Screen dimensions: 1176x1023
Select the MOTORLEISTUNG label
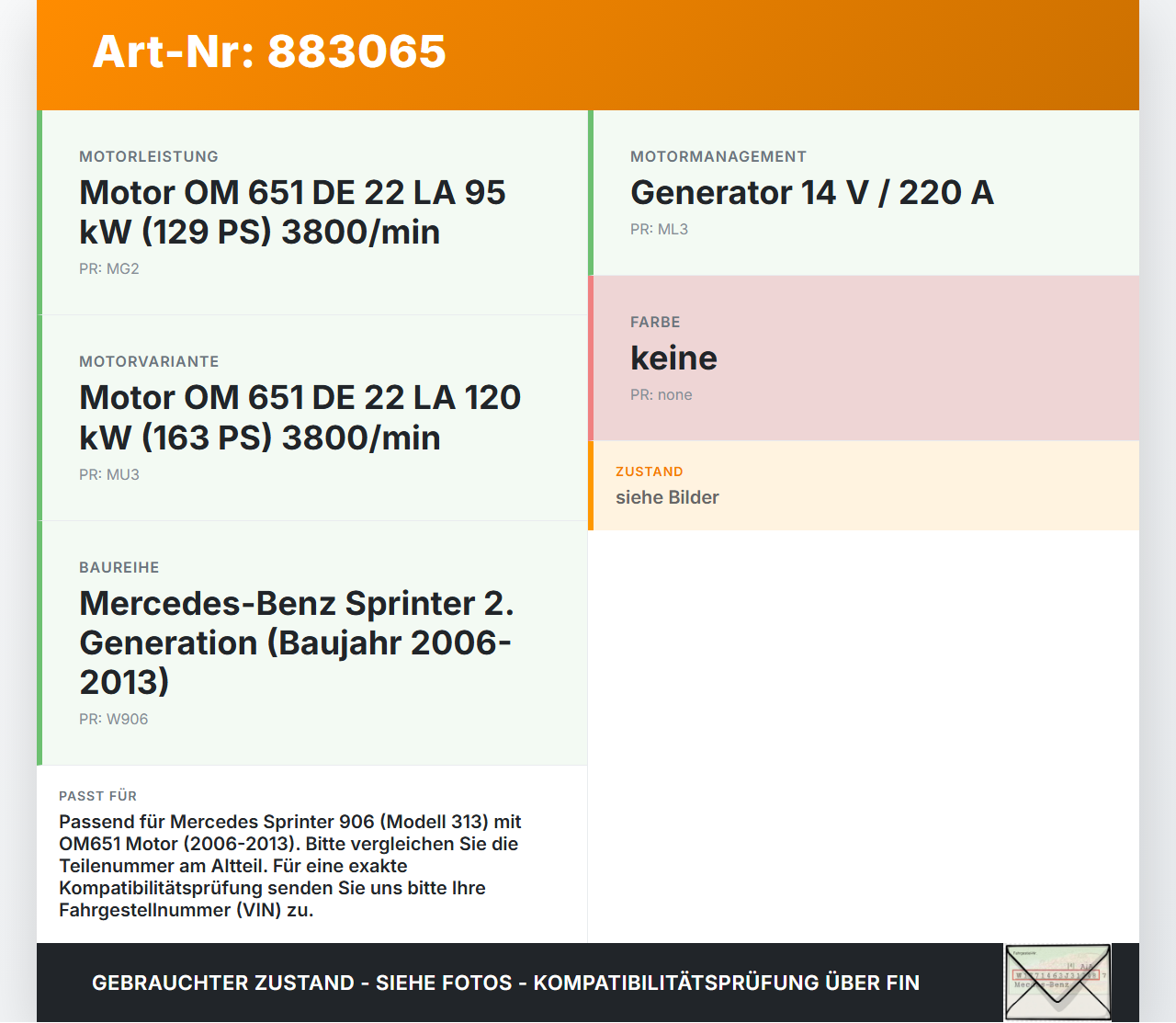[149, 156]
